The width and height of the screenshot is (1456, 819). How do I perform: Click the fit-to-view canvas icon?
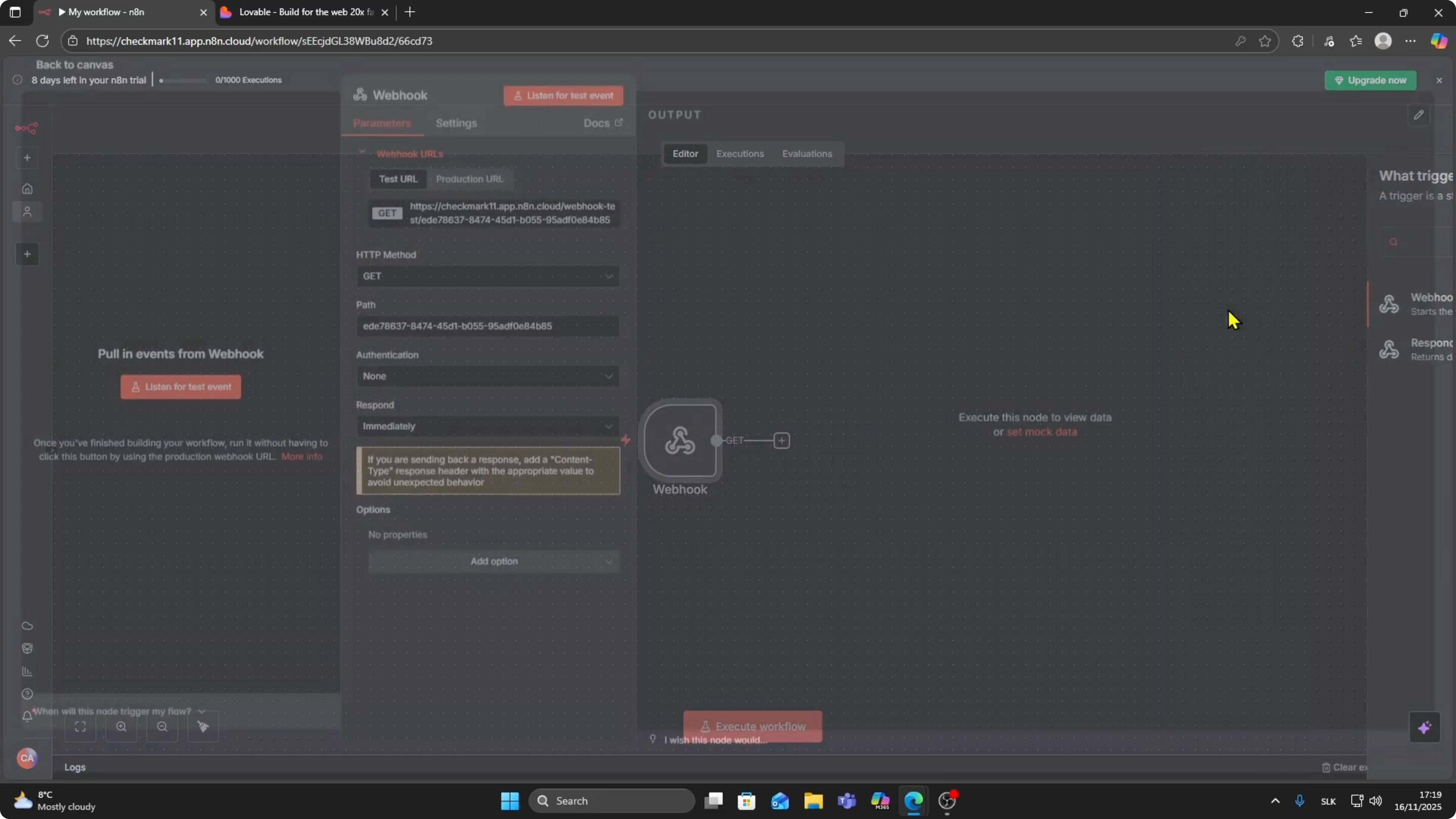pos(80,727)
